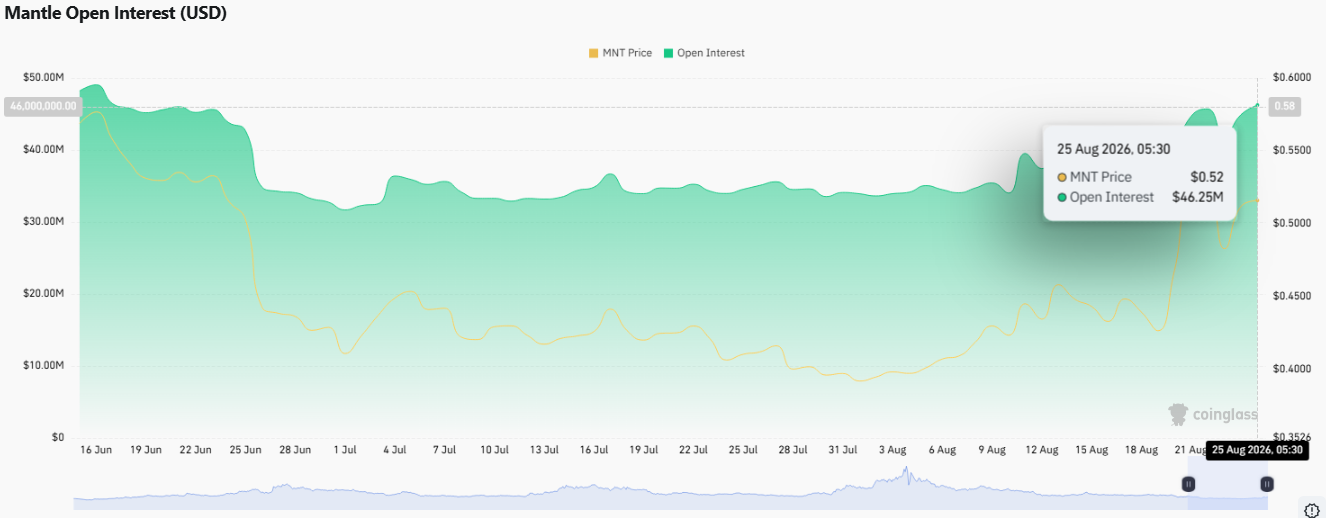
Task: Click the 9 Aug x-axis label
Action: 992,450
